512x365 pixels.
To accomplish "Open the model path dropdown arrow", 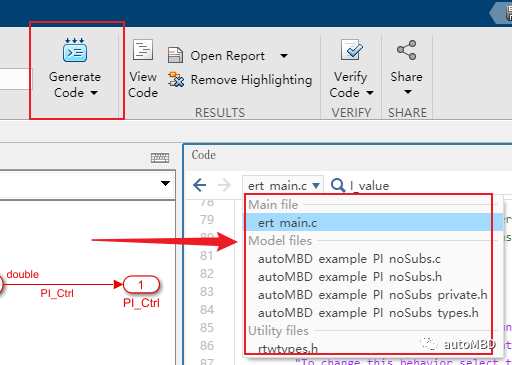I will click(165, 183).
